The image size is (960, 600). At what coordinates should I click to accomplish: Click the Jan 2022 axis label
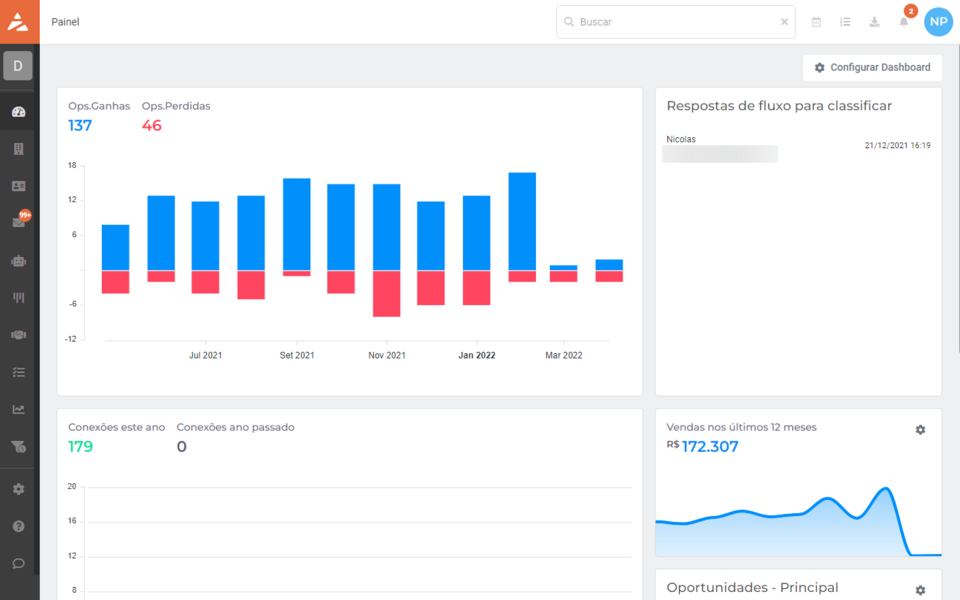(477, 355)
